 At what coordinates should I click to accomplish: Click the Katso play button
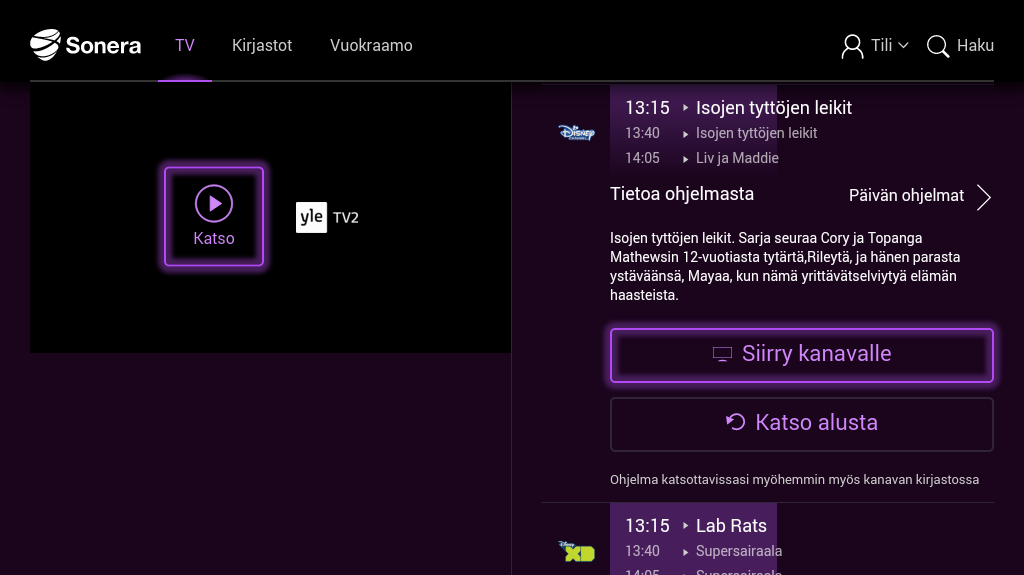point(214,216)
